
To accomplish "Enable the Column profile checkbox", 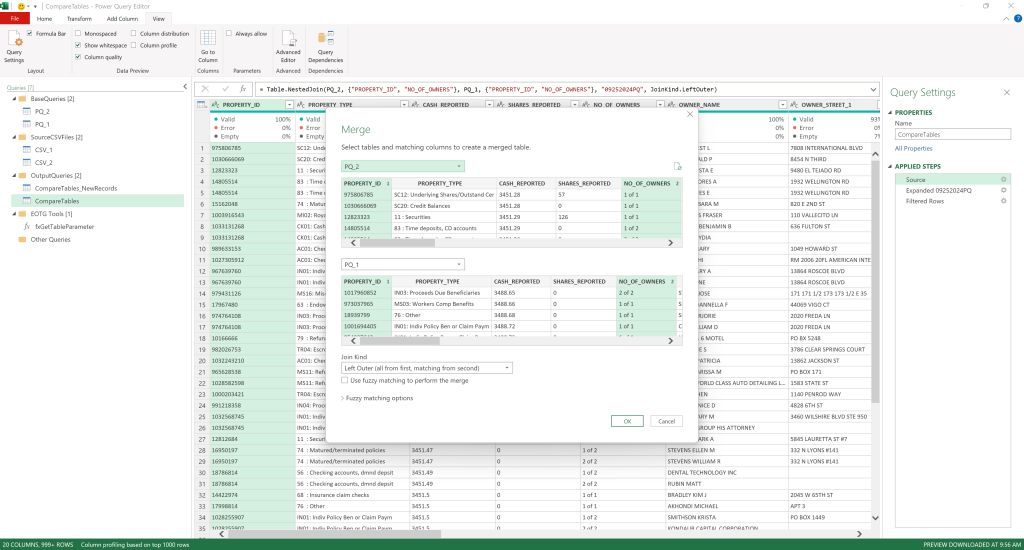I will coord(134,45).
